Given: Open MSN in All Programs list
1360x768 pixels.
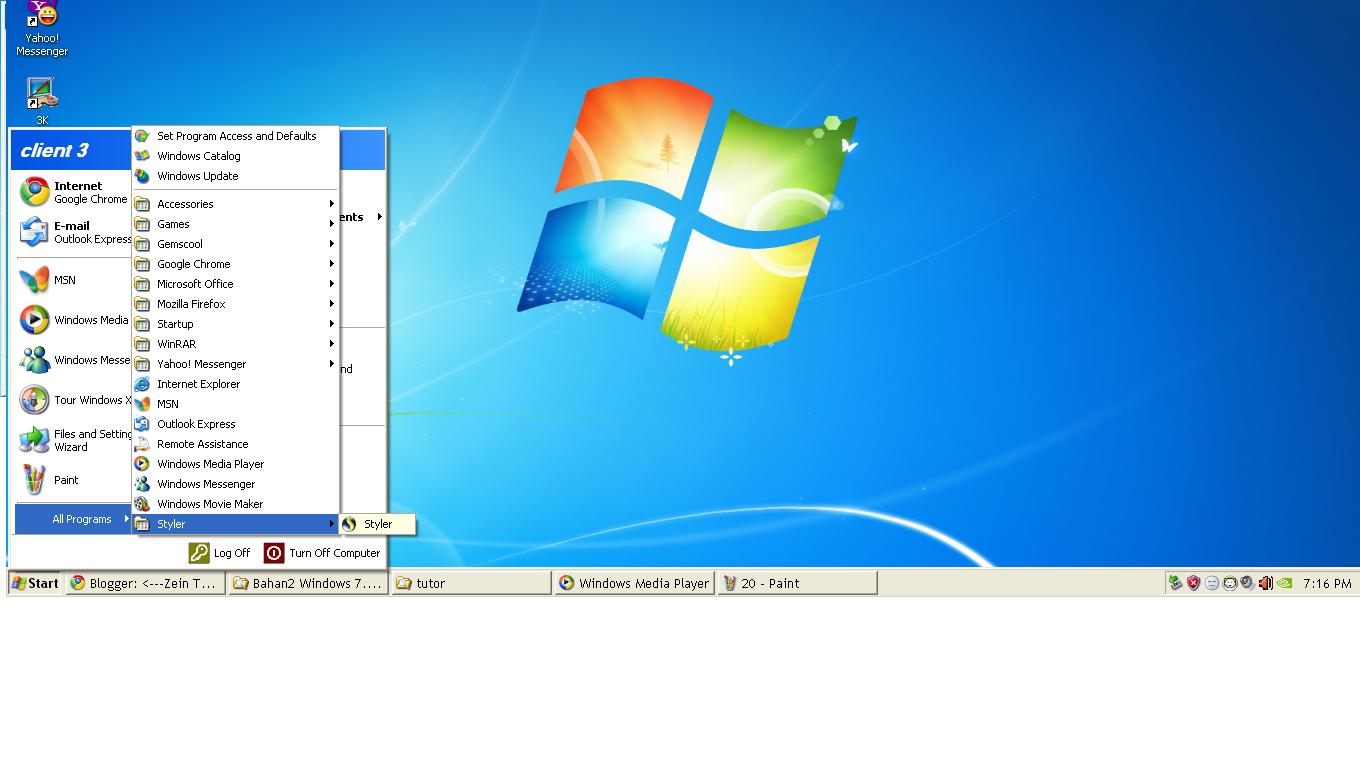Looking at the screenshot, I should (236, 404).
